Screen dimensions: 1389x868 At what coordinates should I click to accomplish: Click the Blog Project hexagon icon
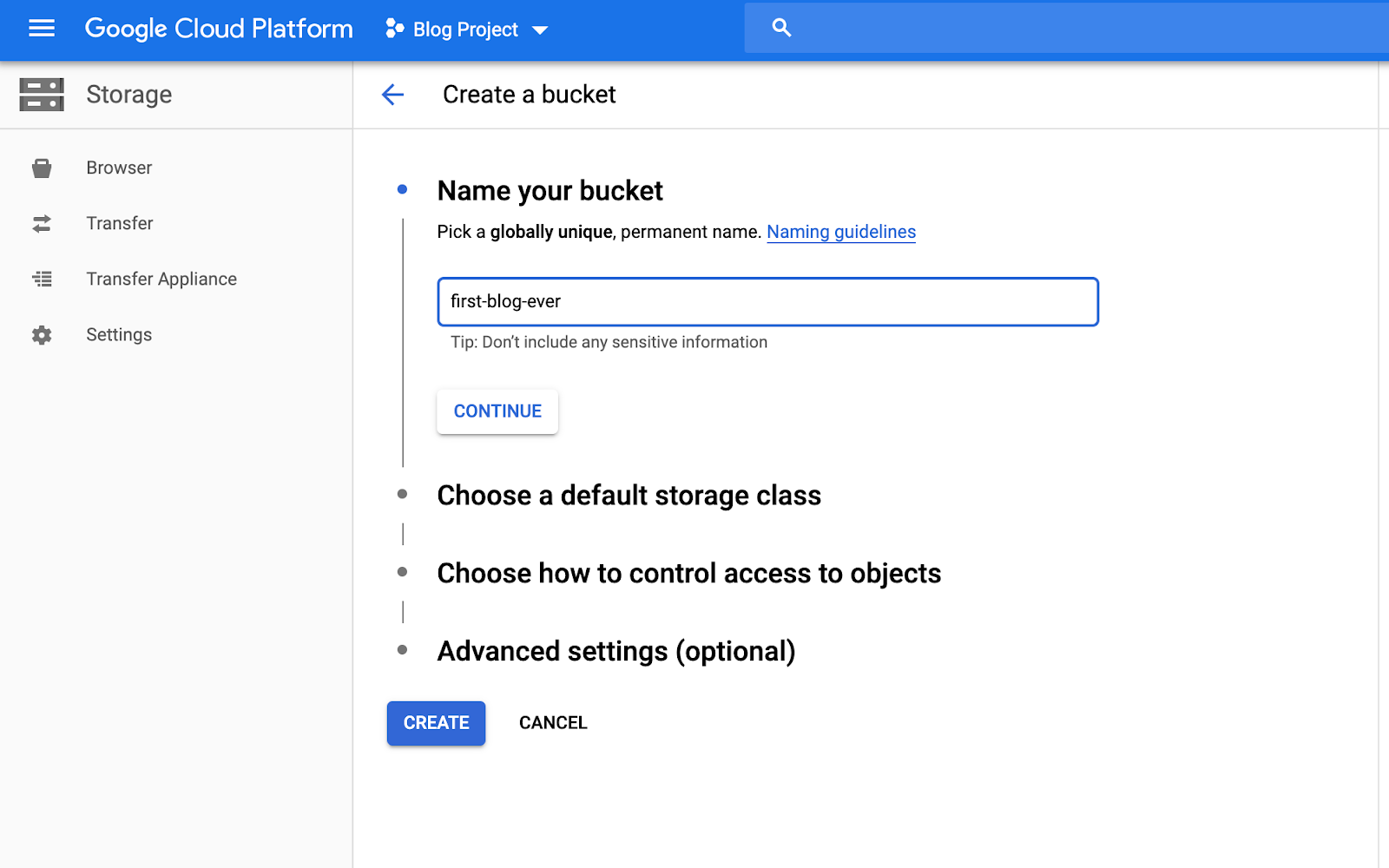point(394,29)
